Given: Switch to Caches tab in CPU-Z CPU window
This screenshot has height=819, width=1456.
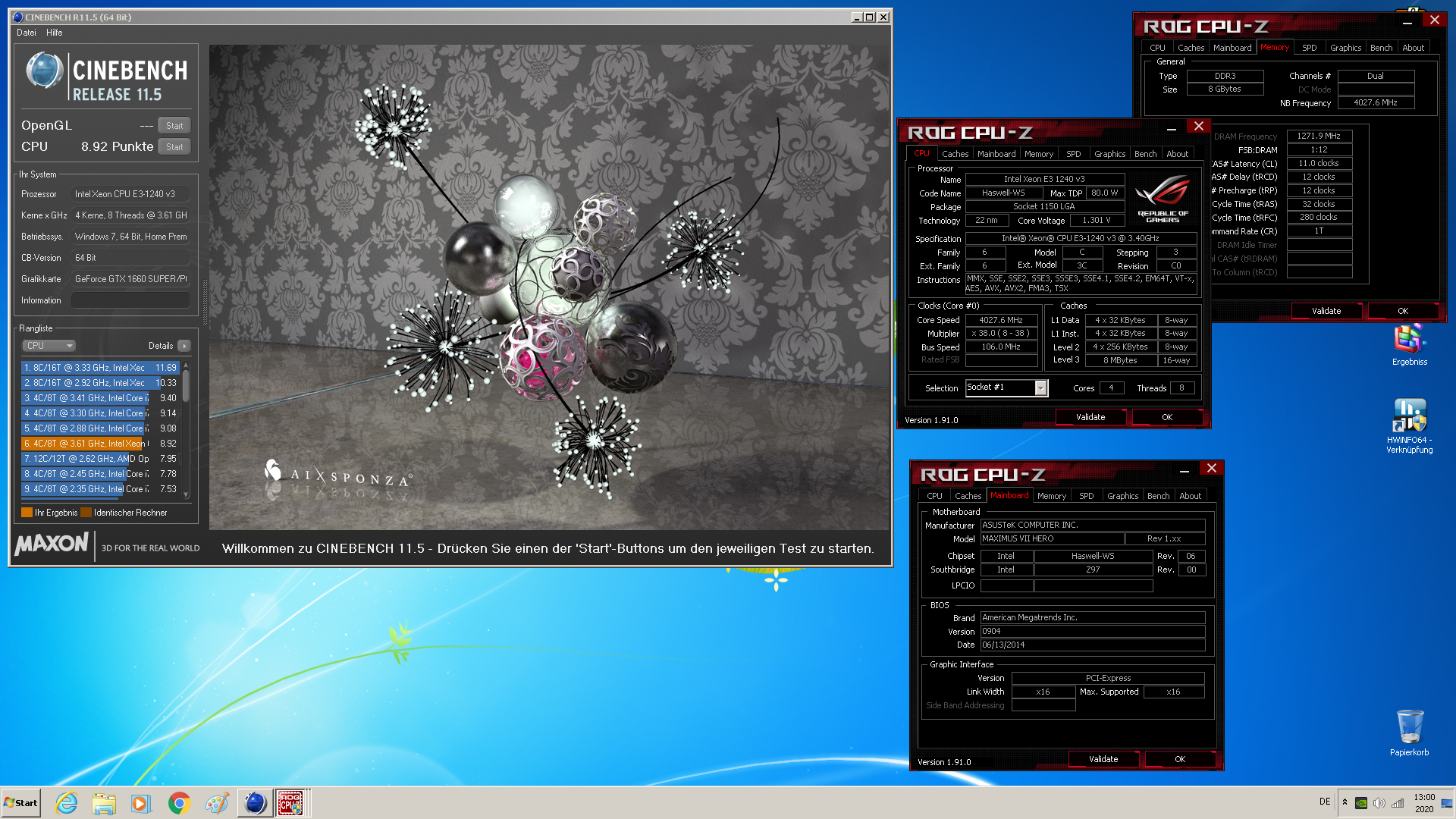Looking at the screenshot, I should (x=955, y=154).
